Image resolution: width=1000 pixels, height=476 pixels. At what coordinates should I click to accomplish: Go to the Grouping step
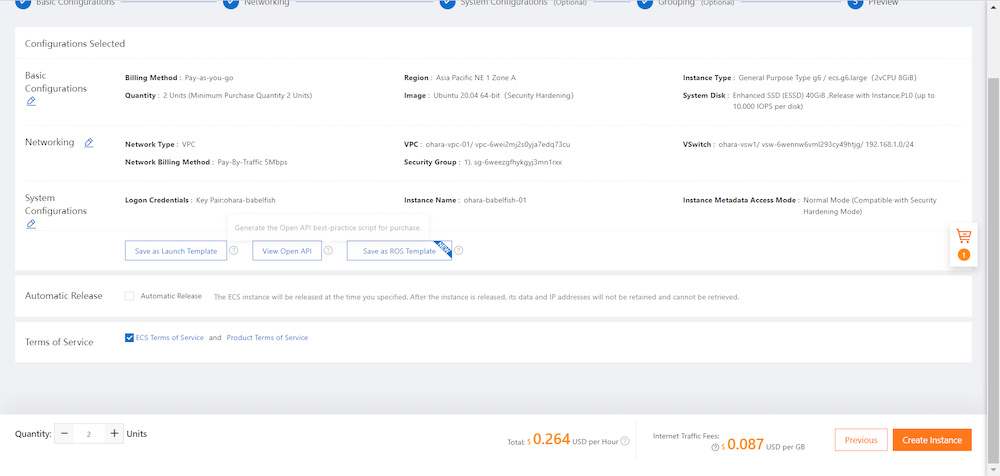[x=686, y=3]
